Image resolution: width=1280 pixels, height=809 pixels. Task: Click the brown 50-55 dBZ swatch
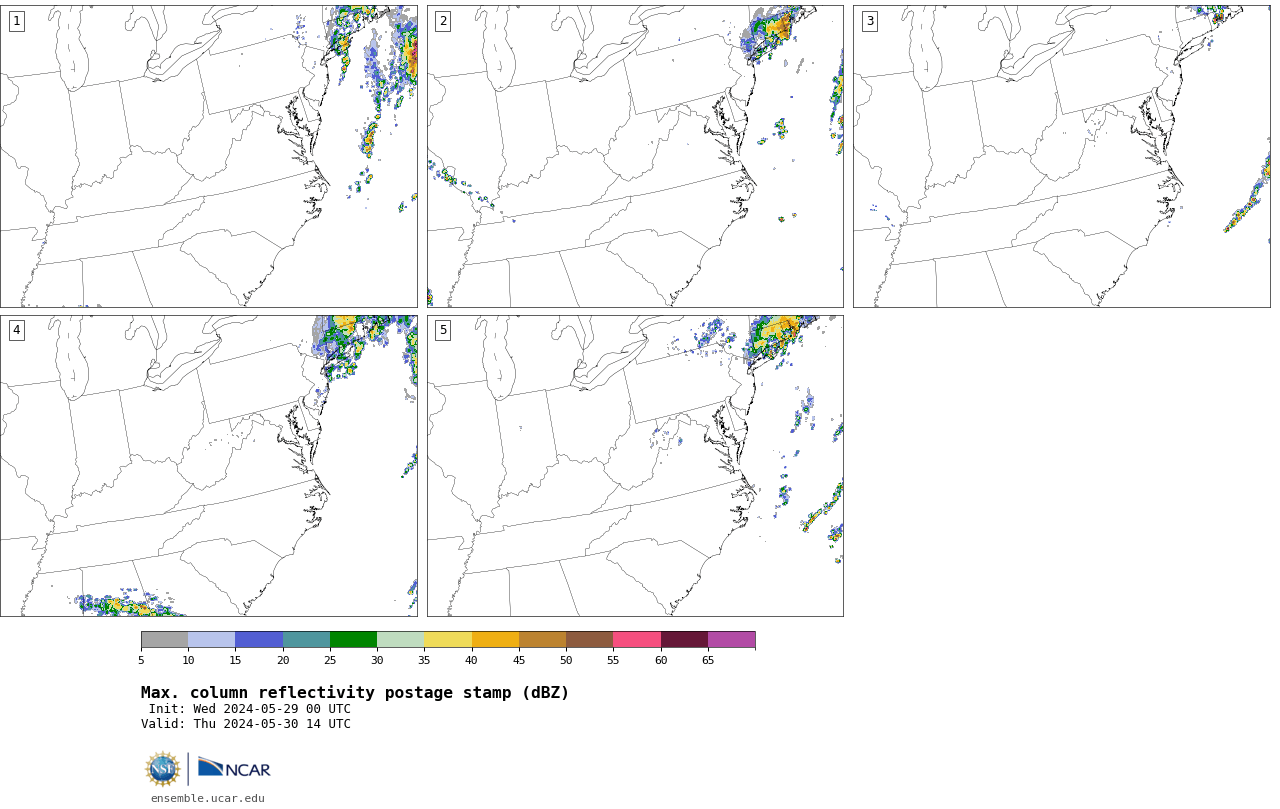(x=589, y=640)
